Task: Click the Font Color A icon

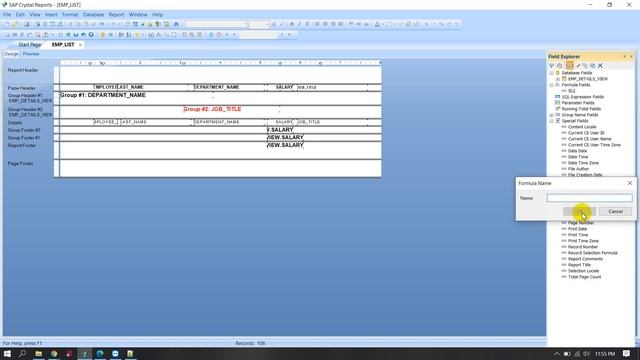Action: 377,24
